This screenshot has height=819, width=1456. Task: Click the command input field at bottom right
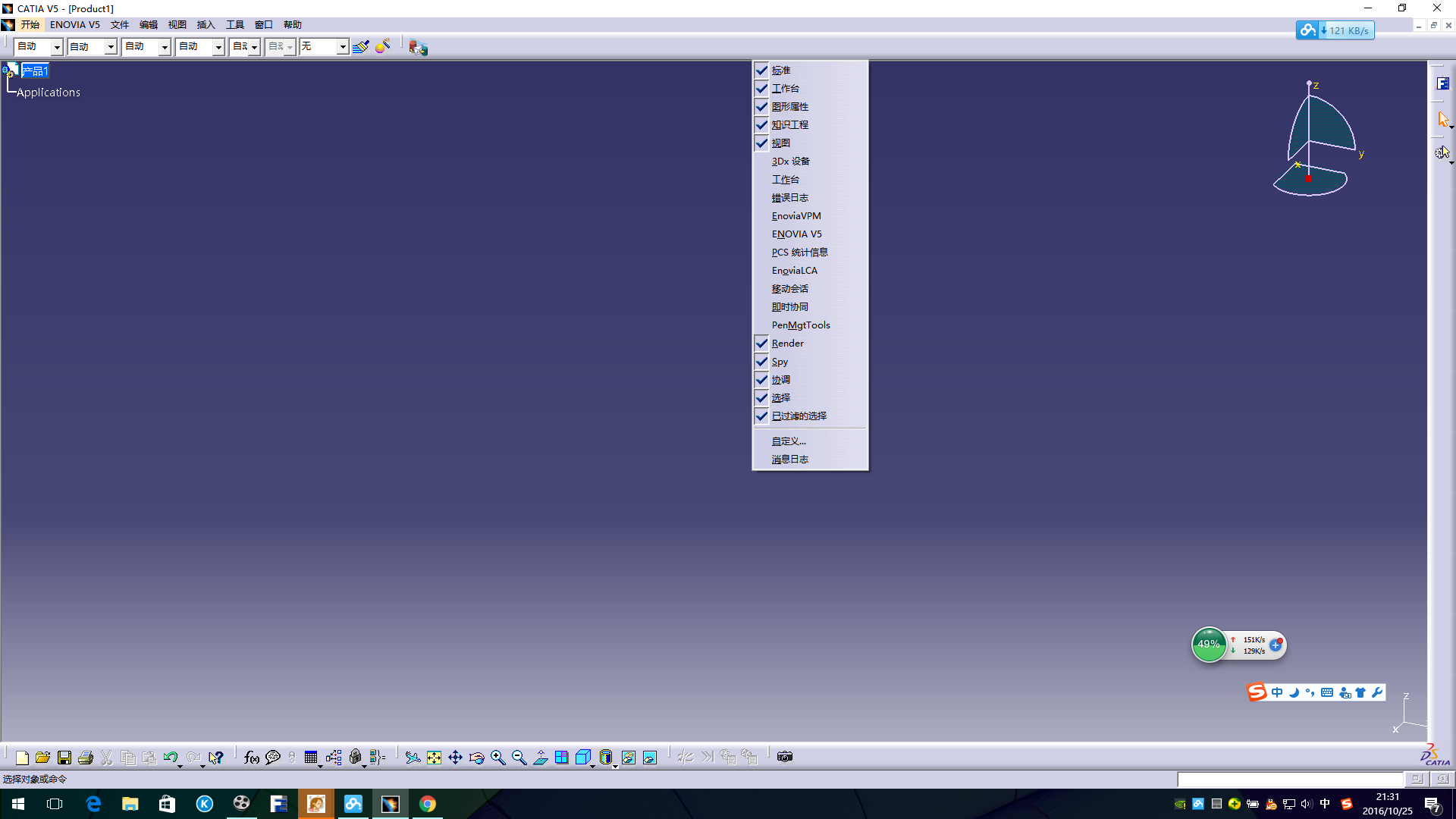(1289, 779)
